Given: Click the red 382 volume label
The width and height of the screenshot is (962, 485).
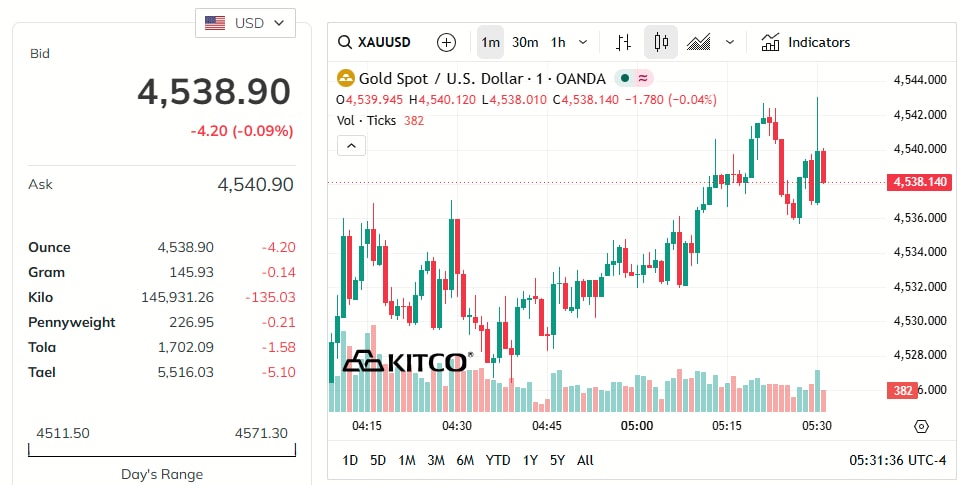Looking at the screenshot, I should pos(902,391).
